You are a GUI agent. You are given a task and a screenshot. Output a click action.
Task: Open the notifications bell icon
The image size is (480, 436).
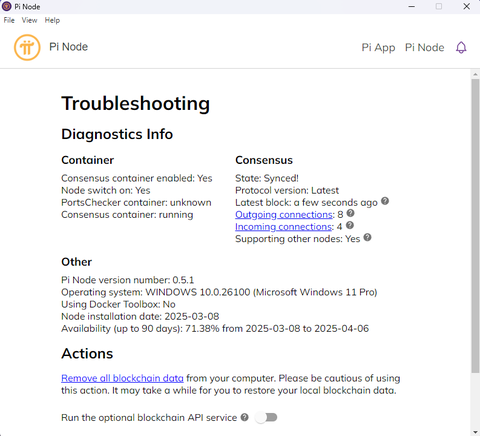(x=461, y=48)
